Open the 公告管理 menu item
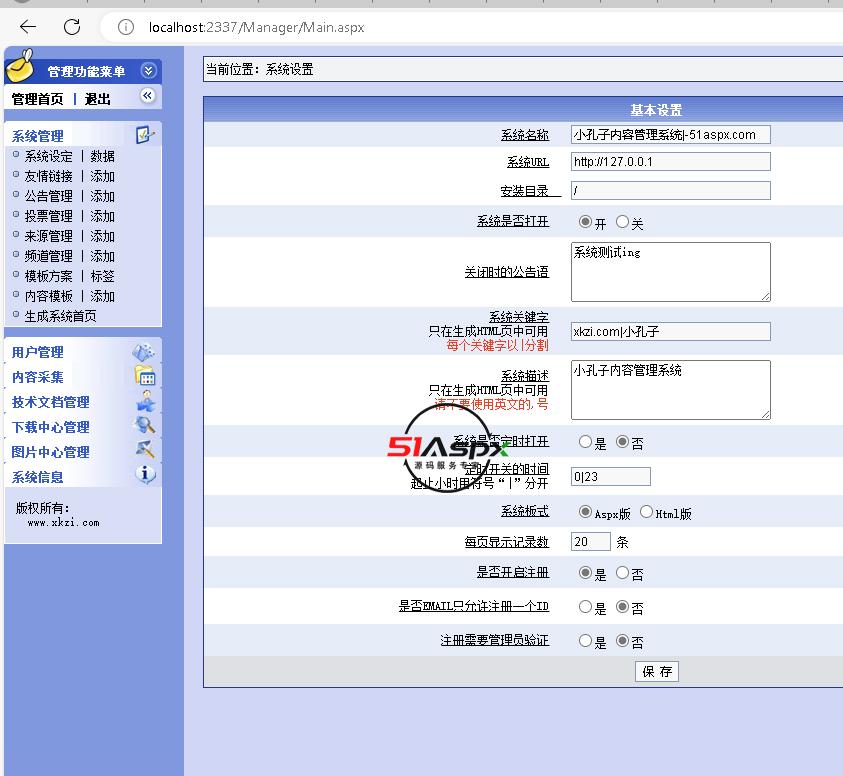This screenshot has width=843, height=776. tap(49, 196)
